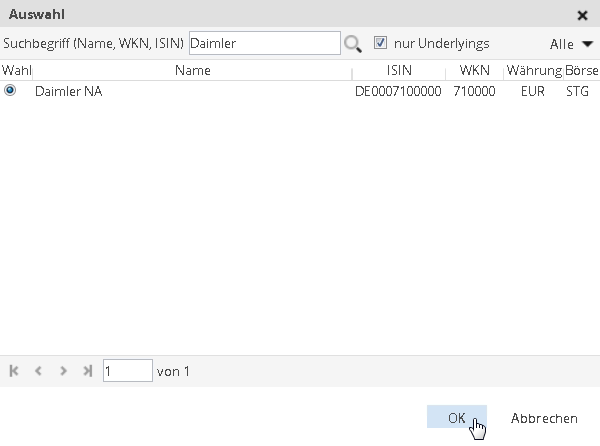Image resolution: width=600 pixels, height=446 pixels.
Task: Go to the previous results page
Action: [x=39, y=371]
